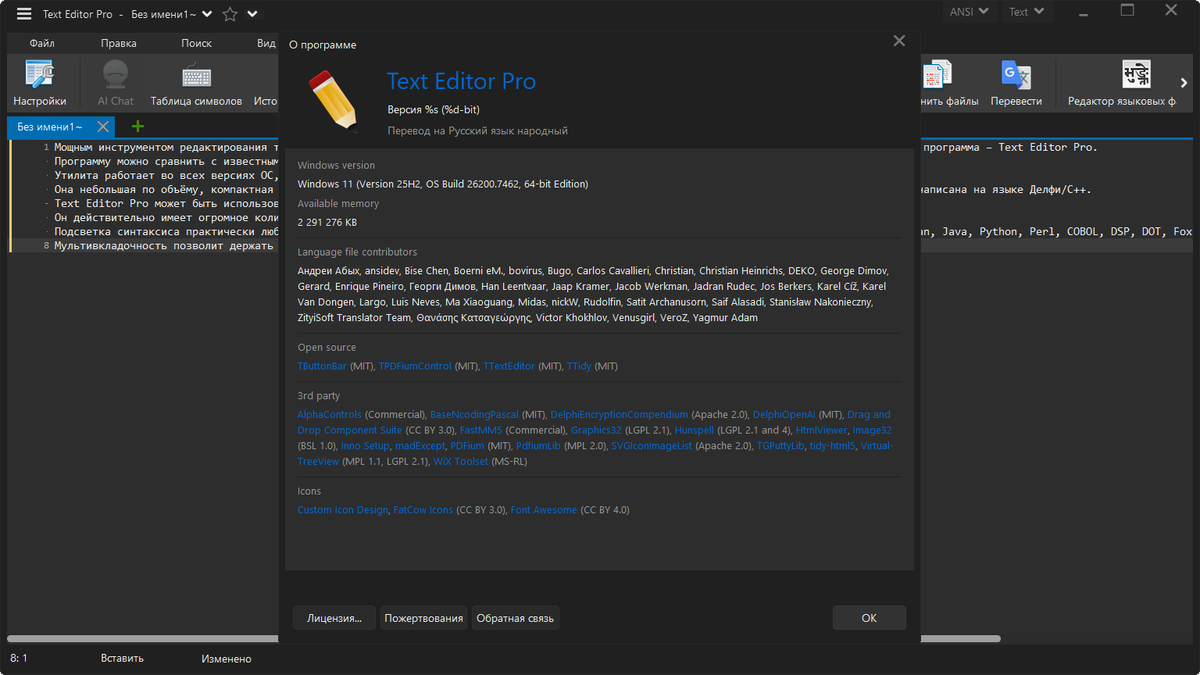1200x675 pixels.
Task: Select the Без имени1~ document tab
Action: tap(50, 127)
